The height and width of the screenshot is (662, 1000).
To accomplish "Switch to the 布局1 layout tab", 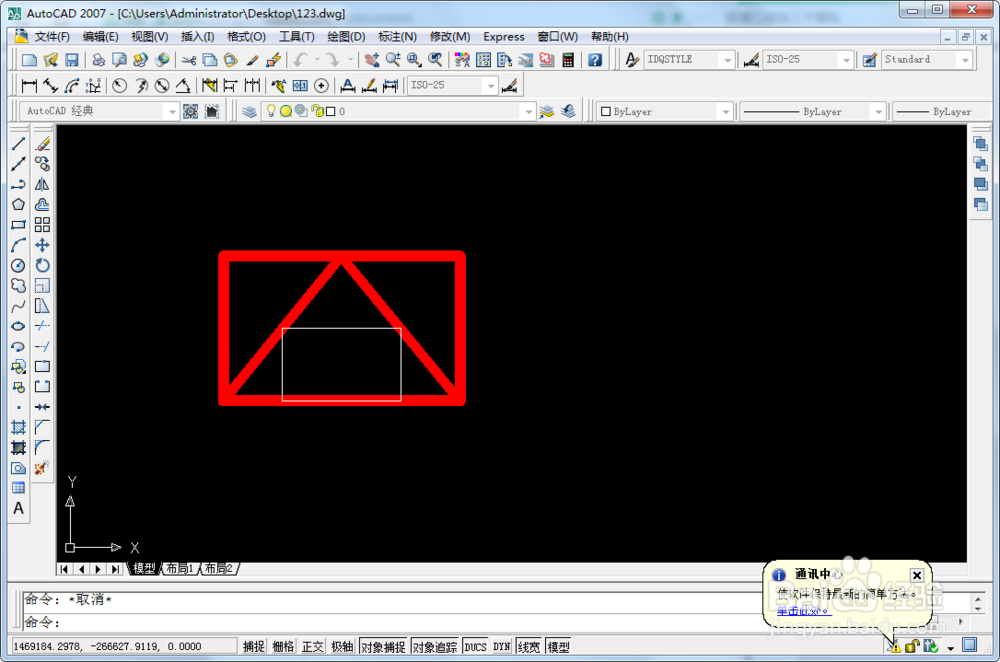I will click(x=180, y=569).
